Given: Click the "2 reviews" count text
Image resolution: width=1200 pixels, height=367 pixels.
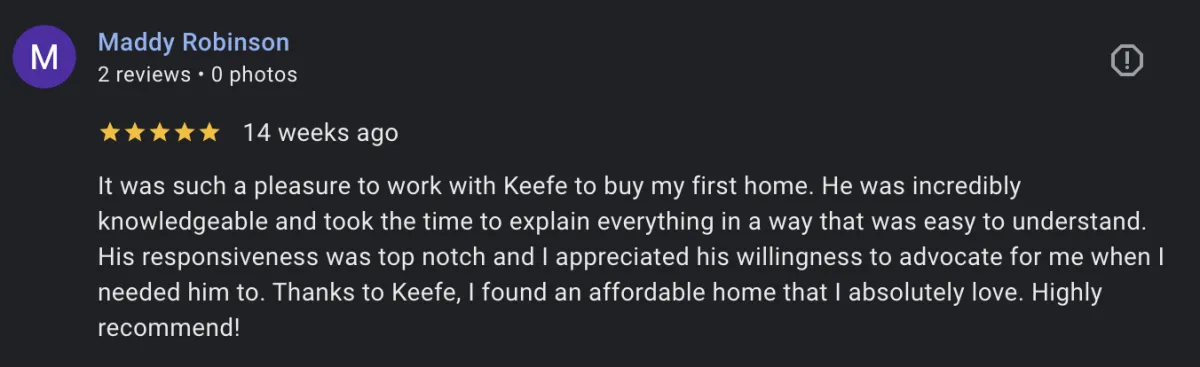Looking at the screenshot, I should (x=144, y=75).
